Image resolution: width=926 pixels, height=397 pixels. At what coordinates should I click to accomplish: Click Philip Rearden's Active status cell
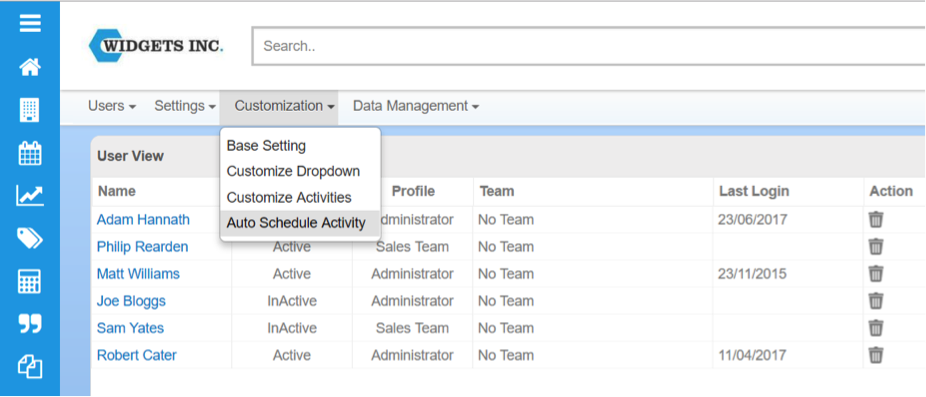[292, 246]
